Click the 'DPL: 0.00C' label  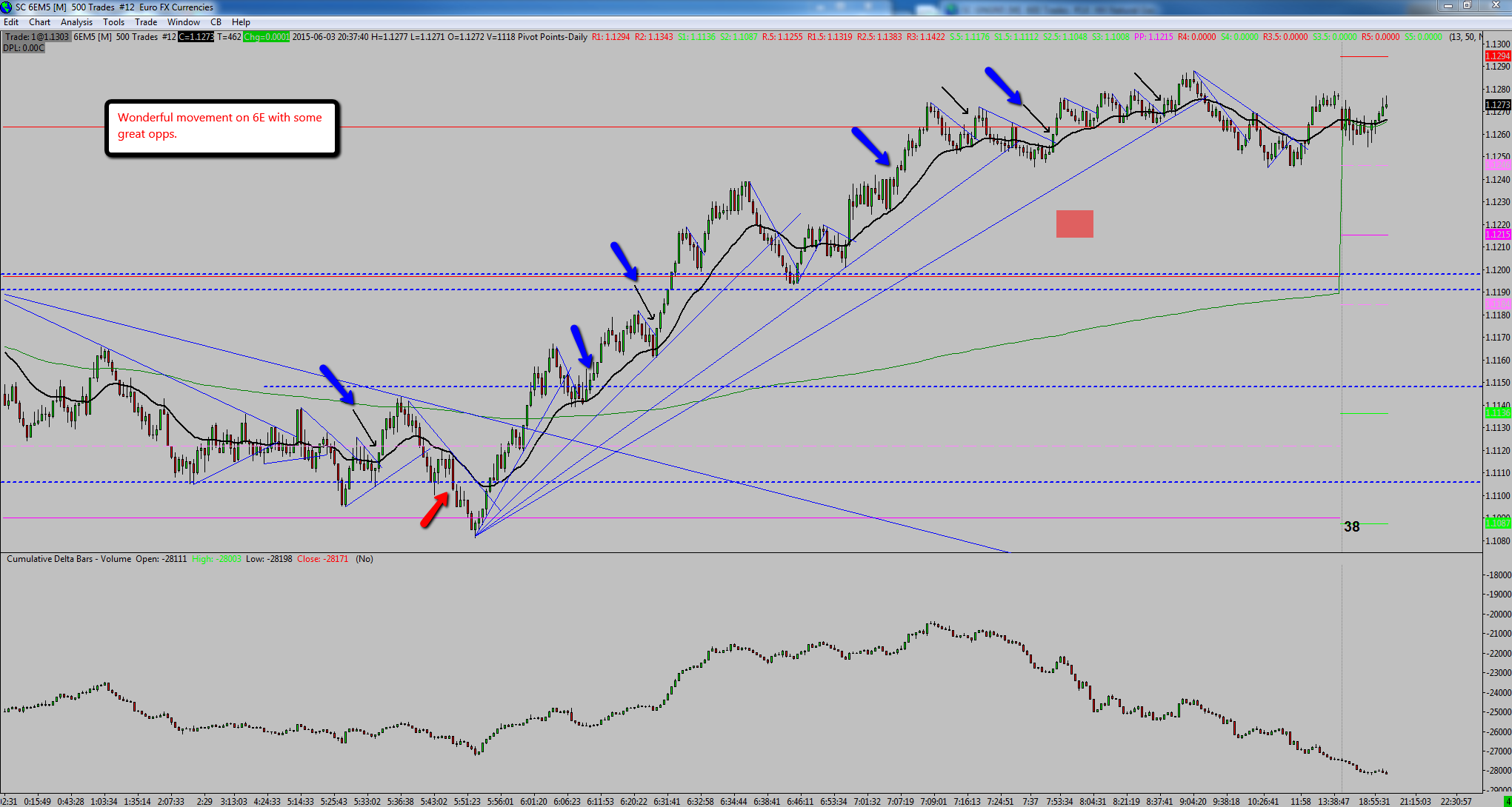(24, 48)
